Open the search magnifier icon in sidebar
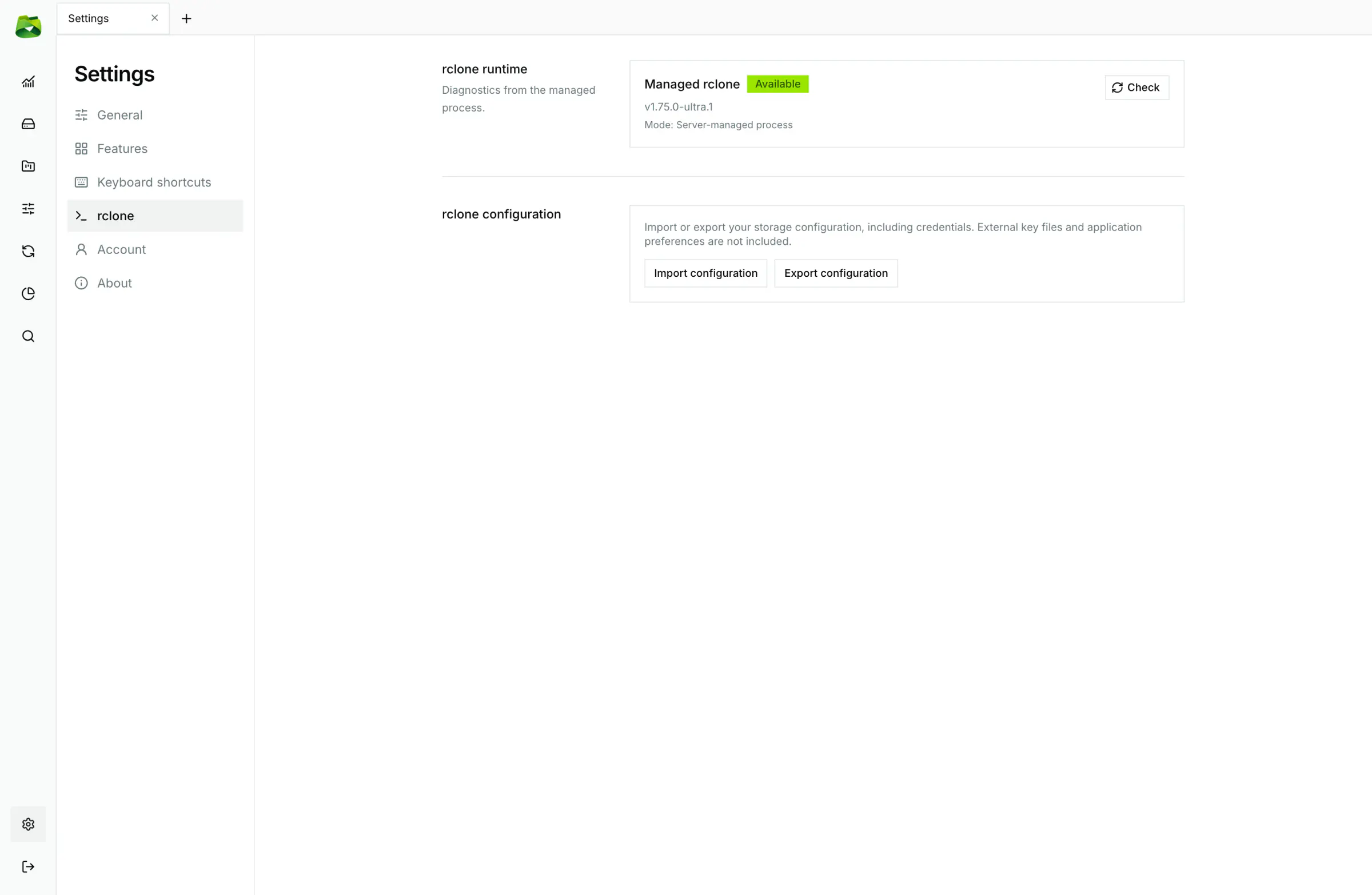This screenshot has height=895, width=1372. tap(28, 336)
